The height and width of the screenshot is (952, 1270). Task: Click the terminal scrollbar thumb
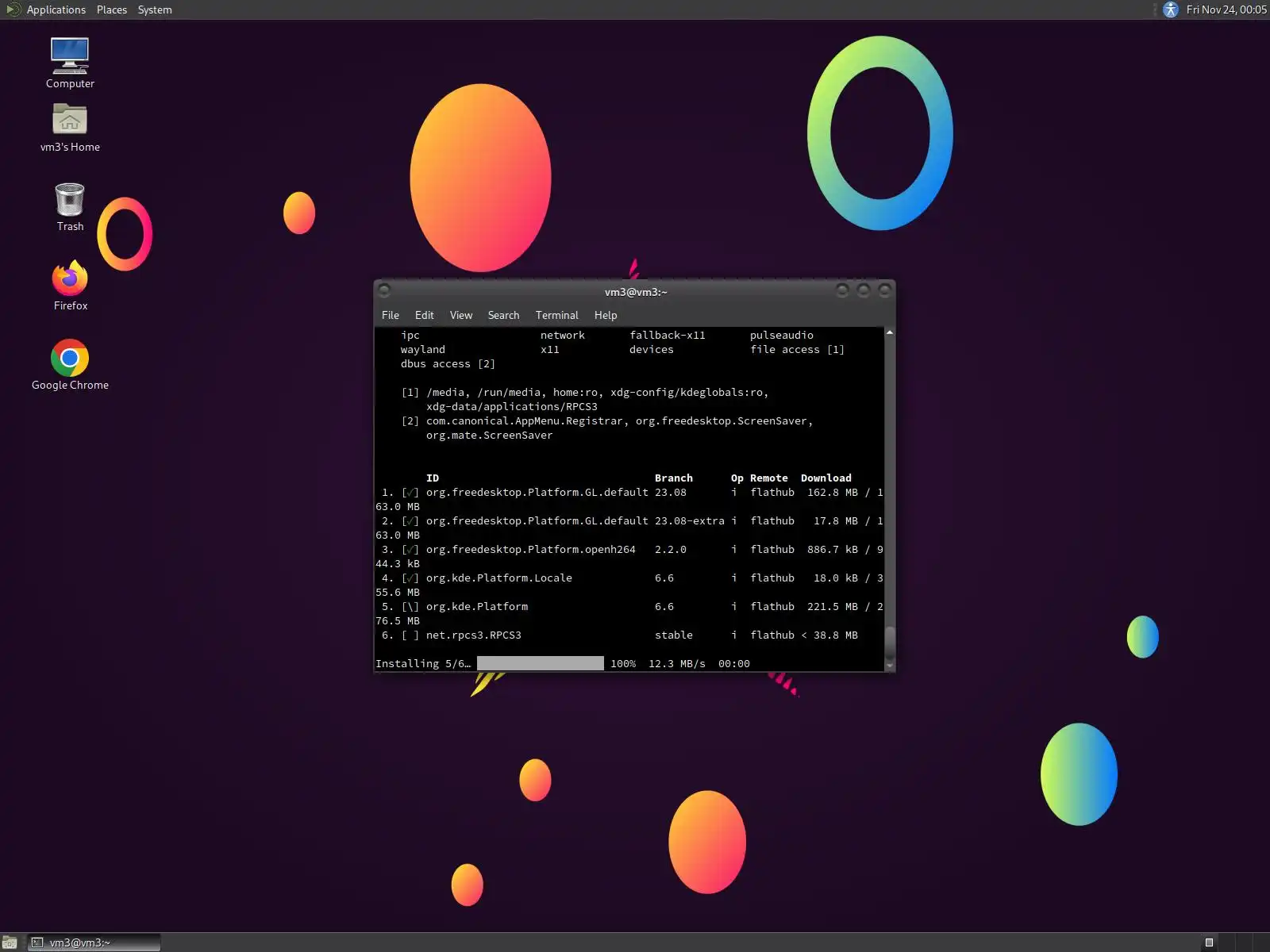coord(890,643)
